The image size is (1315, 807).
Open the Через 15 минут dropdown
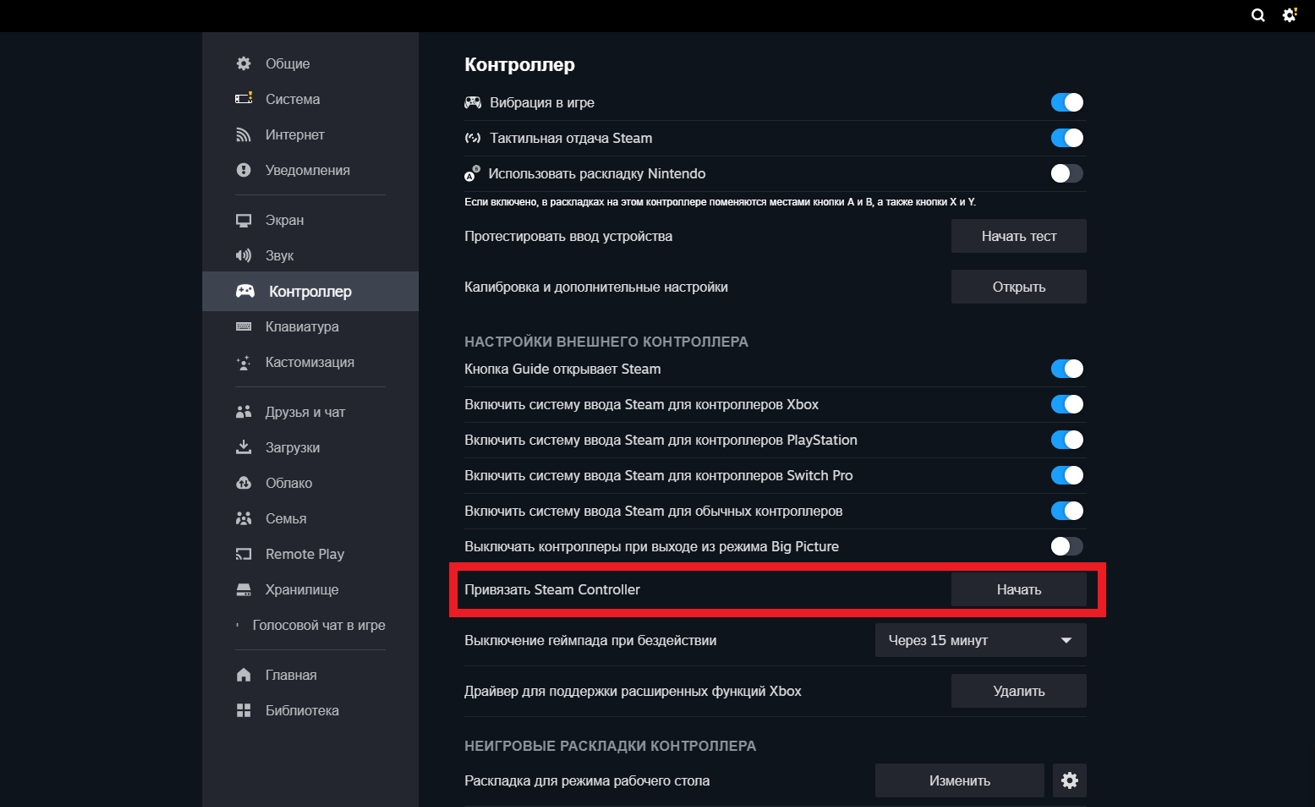(x=980, y=640)
